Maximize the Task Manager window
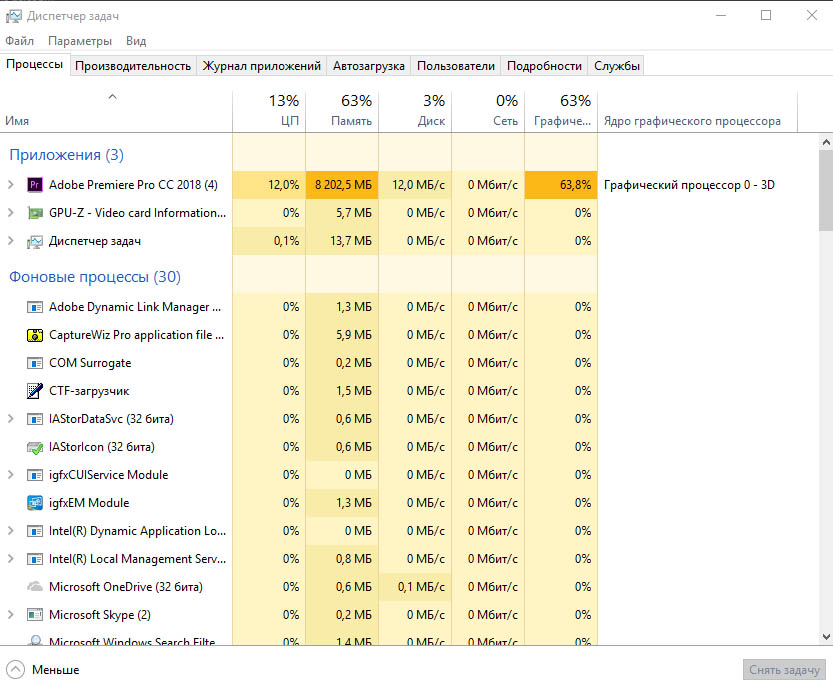 [766, 15]
